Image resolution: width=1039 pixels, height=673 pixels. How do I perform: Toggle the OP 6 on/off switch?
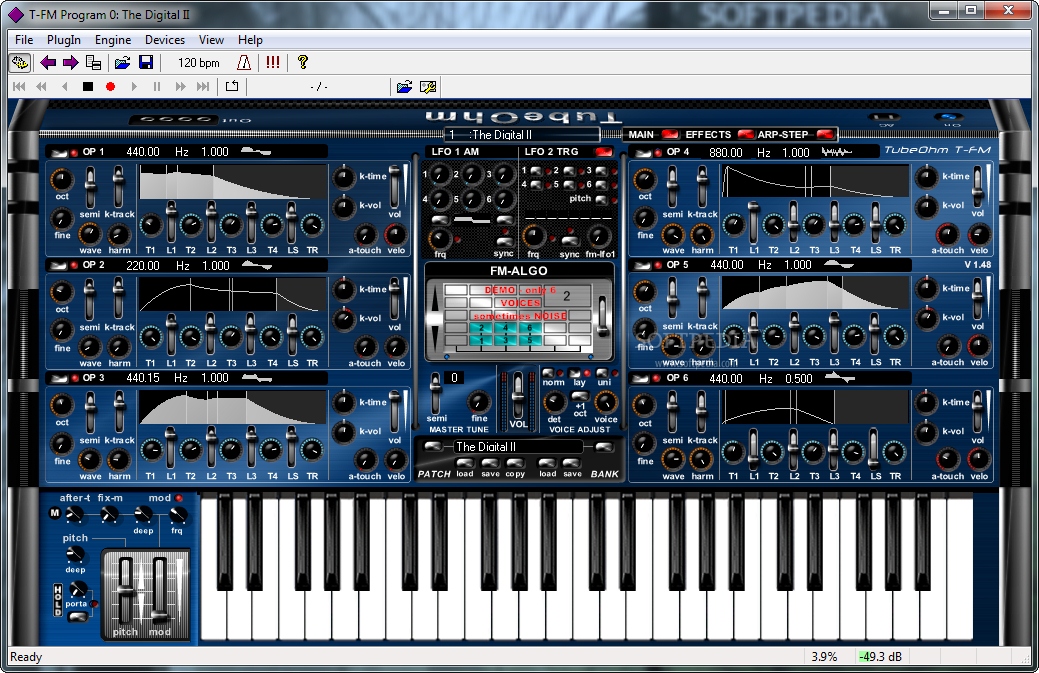(642, 379)
